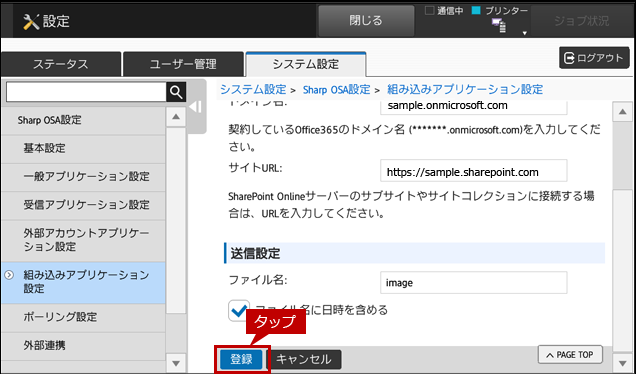
Task: Click the 通信中 communication indicator
Action: coord(444,11)
